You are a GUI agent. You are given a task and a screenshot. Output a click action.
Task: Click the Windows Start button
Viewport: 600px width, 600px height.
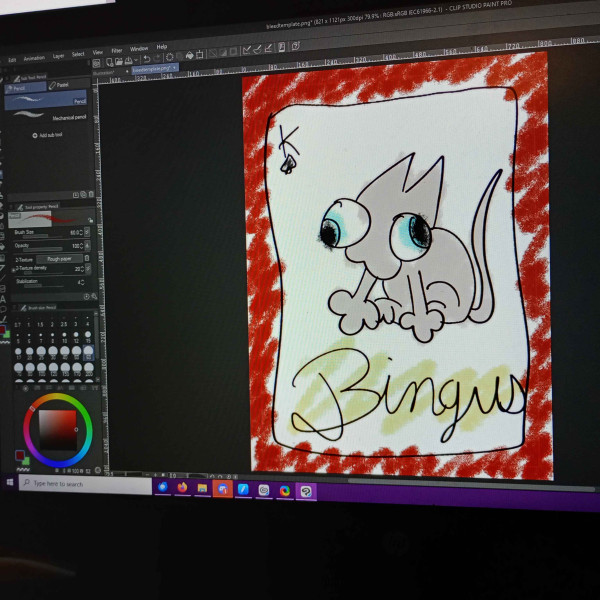[10, 482]
